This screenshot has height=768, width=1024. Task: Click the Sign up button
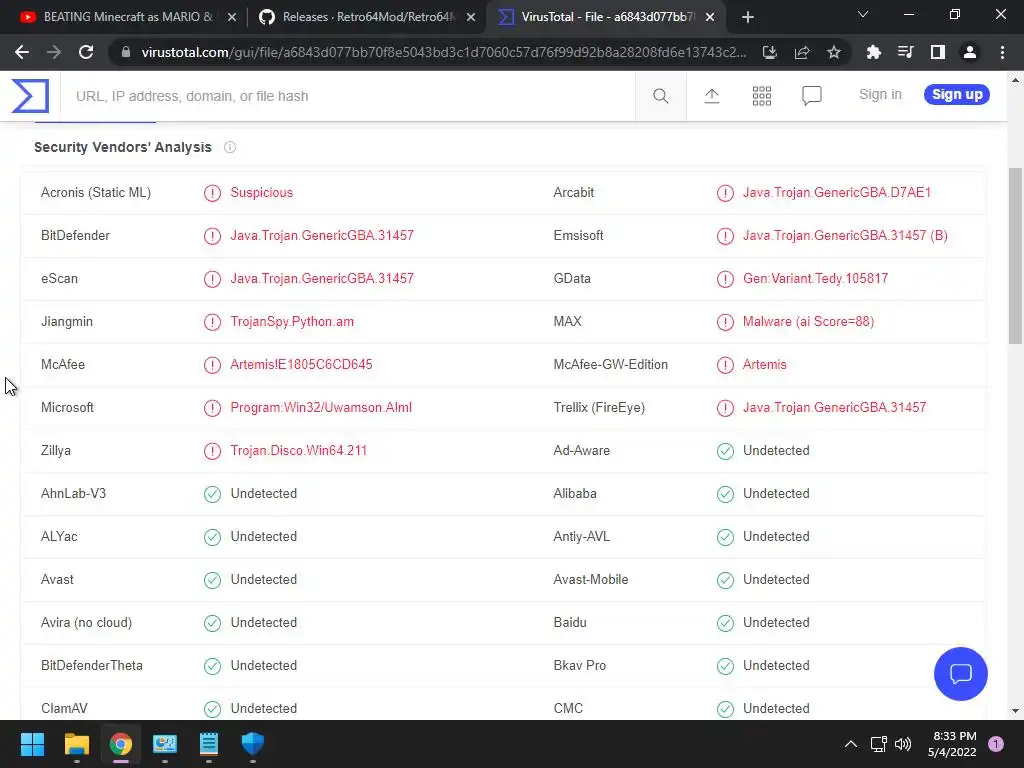point(957,95)
